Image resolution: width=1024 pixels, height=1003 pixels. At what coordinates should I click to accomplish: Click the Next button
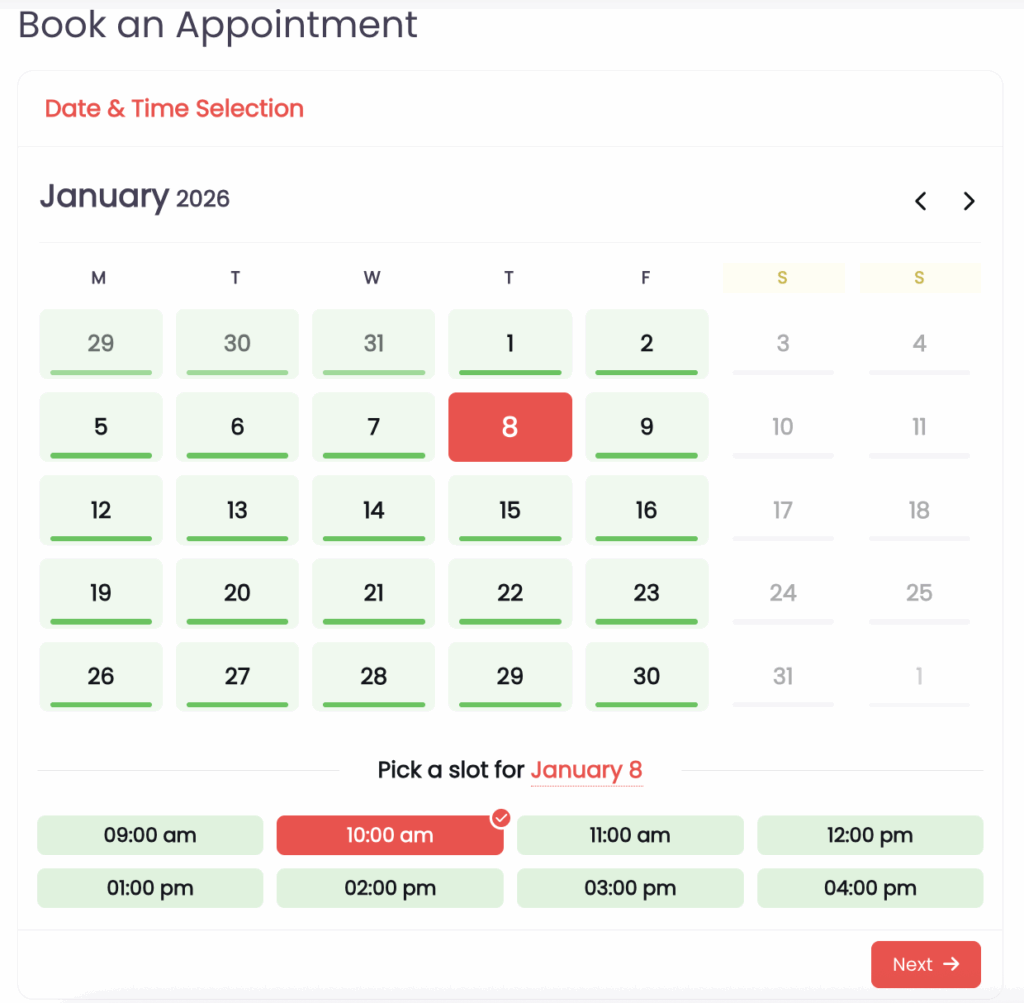(x=925, y=964)
